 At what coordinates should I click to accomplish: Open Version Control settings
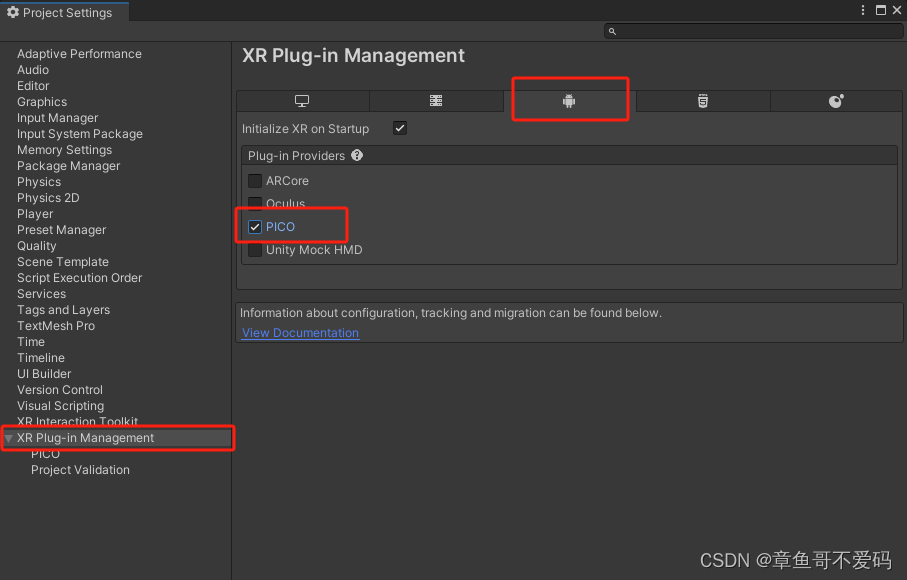60,390
